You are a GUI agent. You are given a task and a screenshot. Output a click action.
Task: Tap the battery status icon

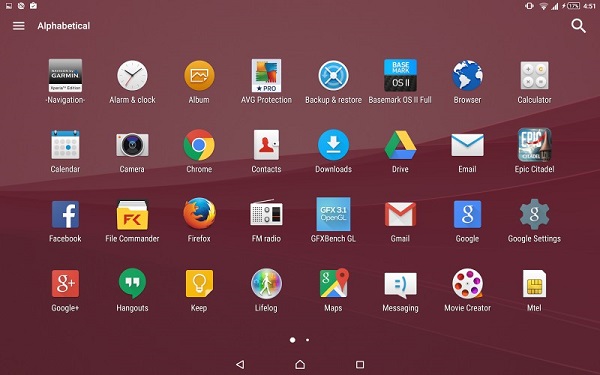tap(573, 6)
